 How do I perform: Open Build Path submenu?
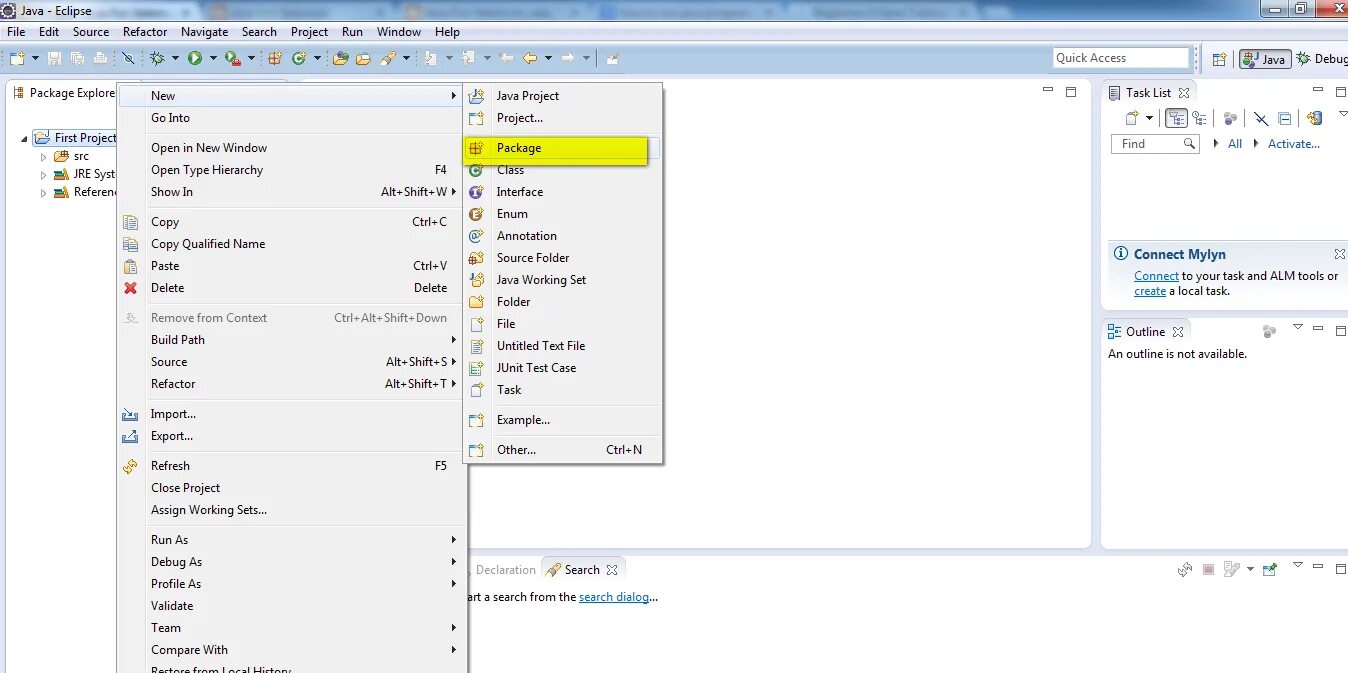[x=290, y=340]
